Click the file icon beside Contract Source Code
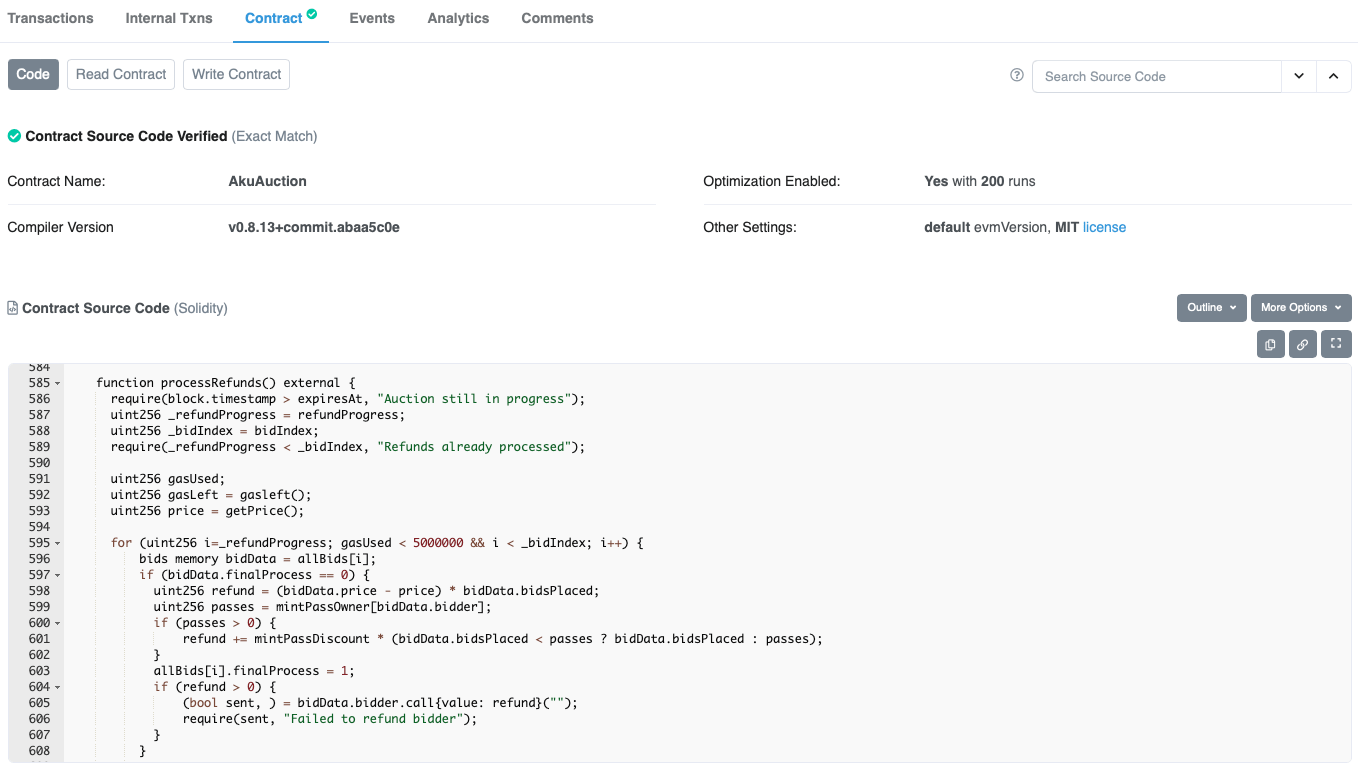This screenshot has height=773, width=1358. [12, 308]
